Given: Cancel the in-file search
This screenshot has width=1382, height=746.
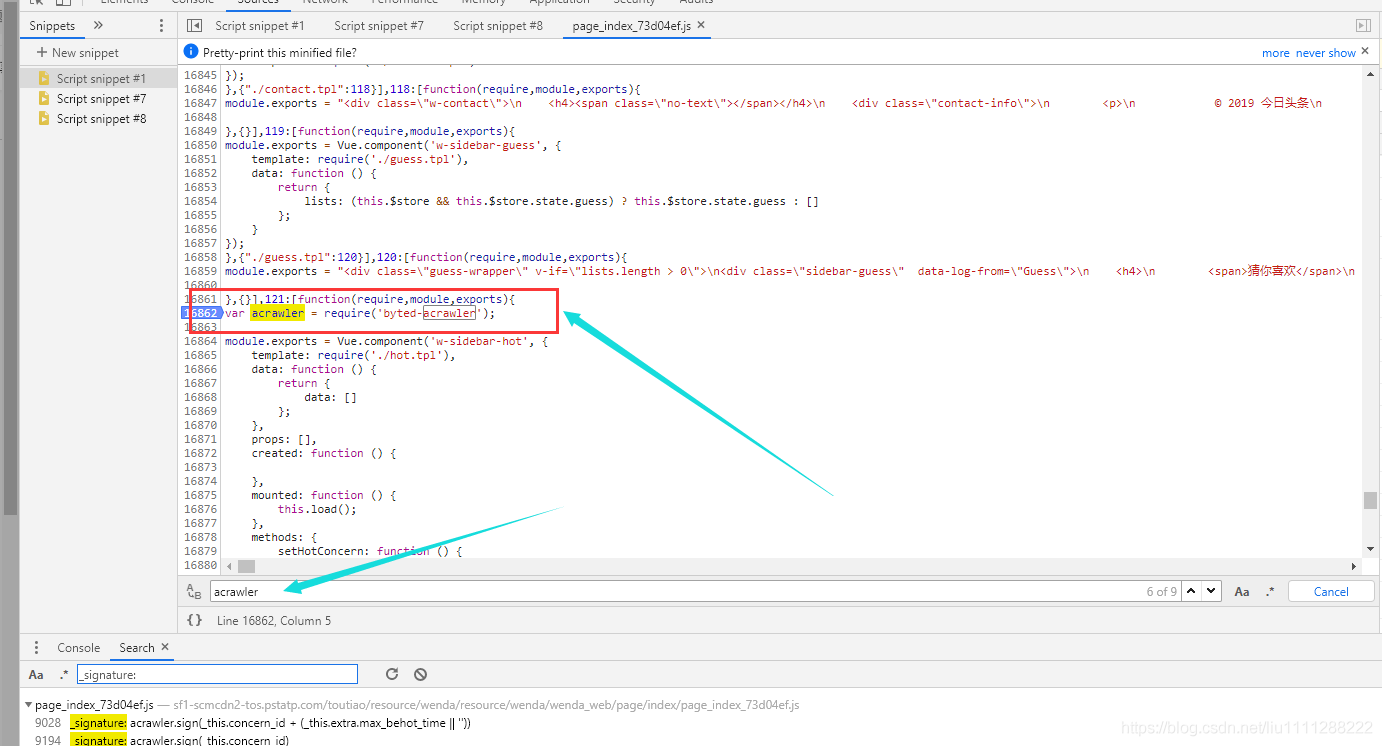Looking at the screenshot, I should click(1331, 592).
